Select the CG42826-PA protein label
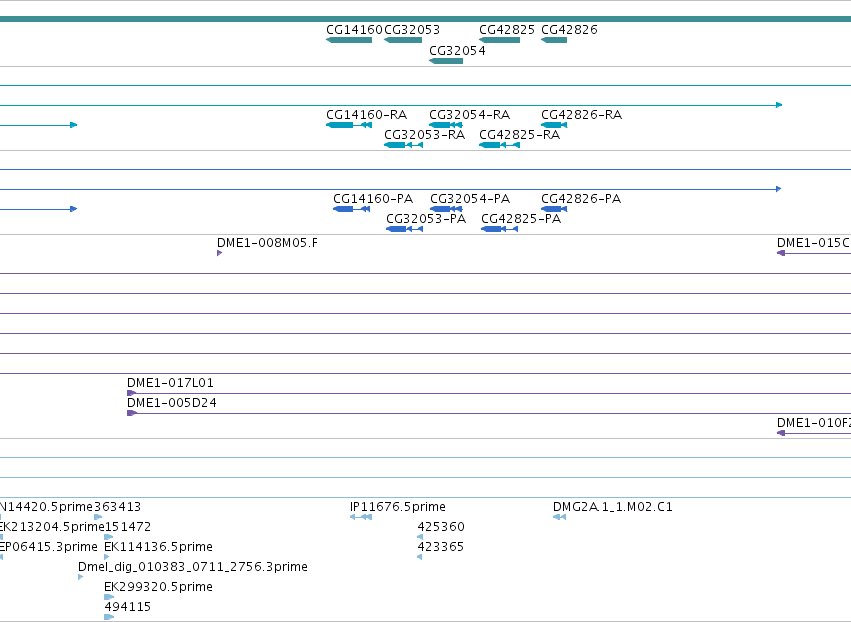This screenshot has height=622, width=851. (x=581, y=199)
